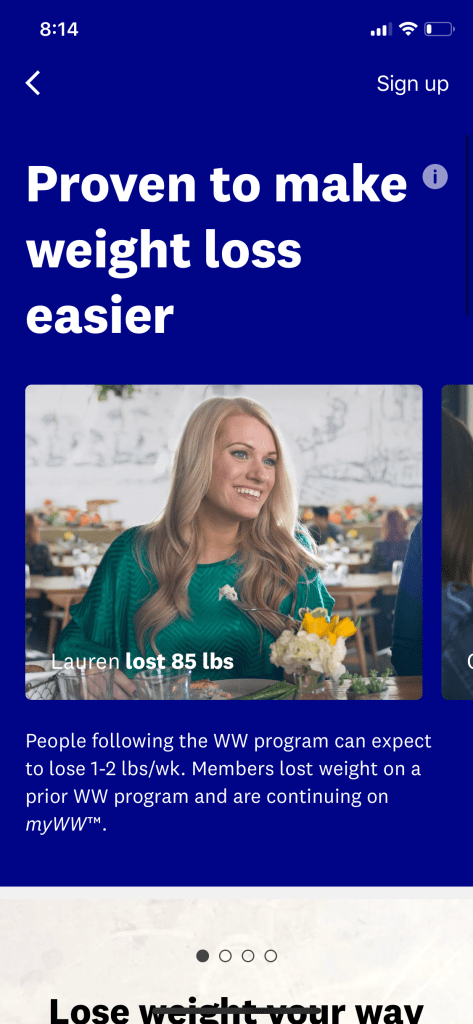The width and height of the screenshot is (473, 1024).
Task: Go back using the left chevron arrow
Action: pyautogui.click(x=33, y=84)
